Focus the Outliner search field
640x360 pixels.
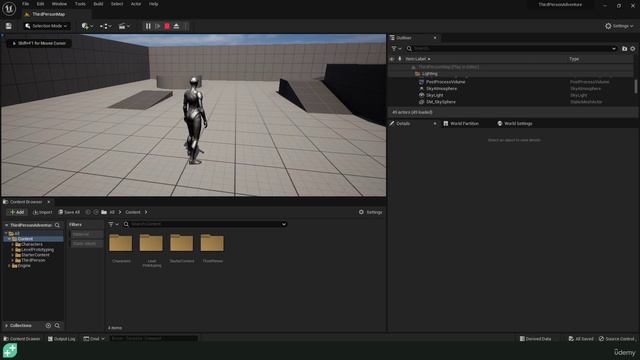[x=512, y=49]
